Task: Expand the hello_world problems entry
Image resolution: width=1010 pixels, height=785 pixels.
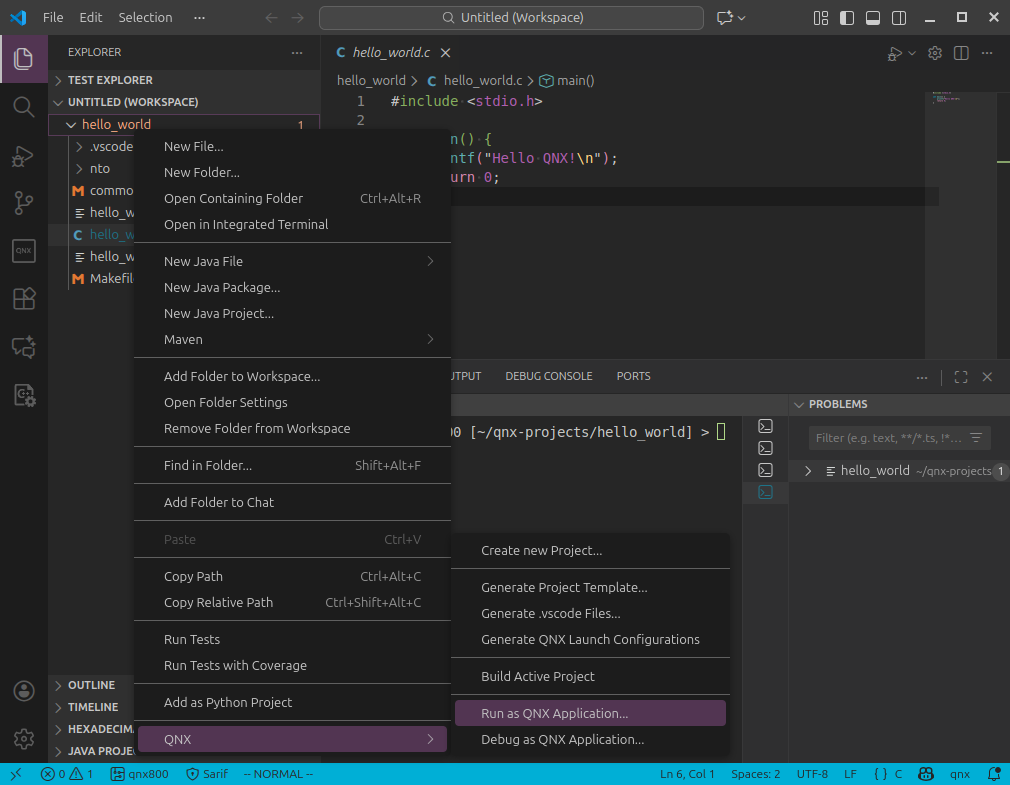Action: [x=808, y=471]
